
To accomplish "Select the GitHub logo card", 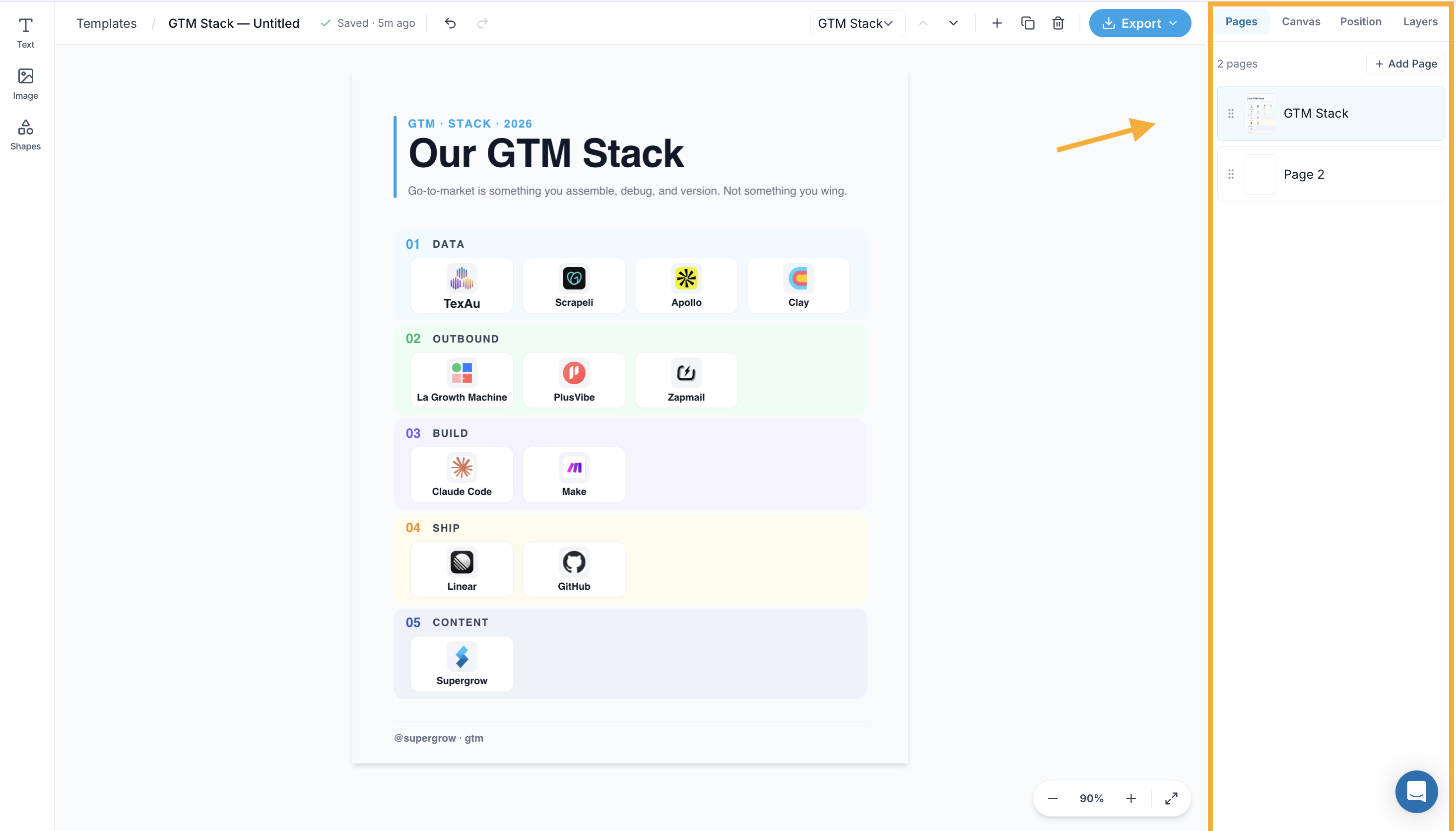I will (574, 569).
